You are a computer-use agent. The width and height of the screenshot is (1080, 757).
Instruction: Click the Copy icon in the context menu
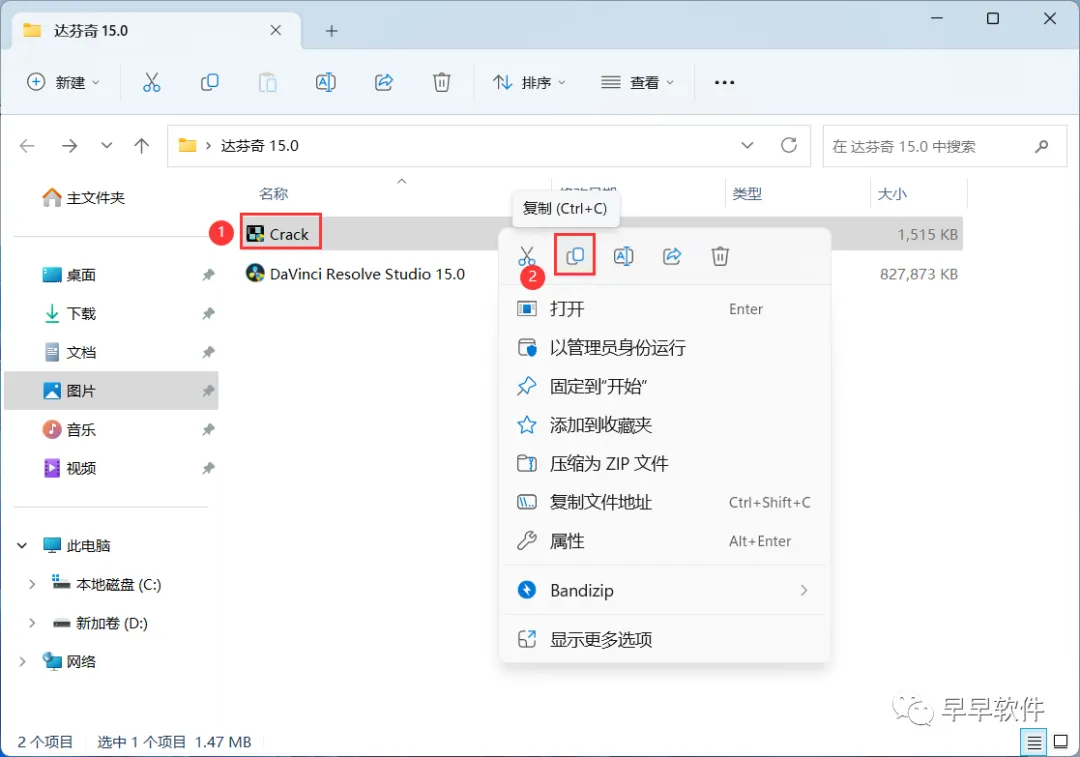pyautogui.click(x=574, y=256)
